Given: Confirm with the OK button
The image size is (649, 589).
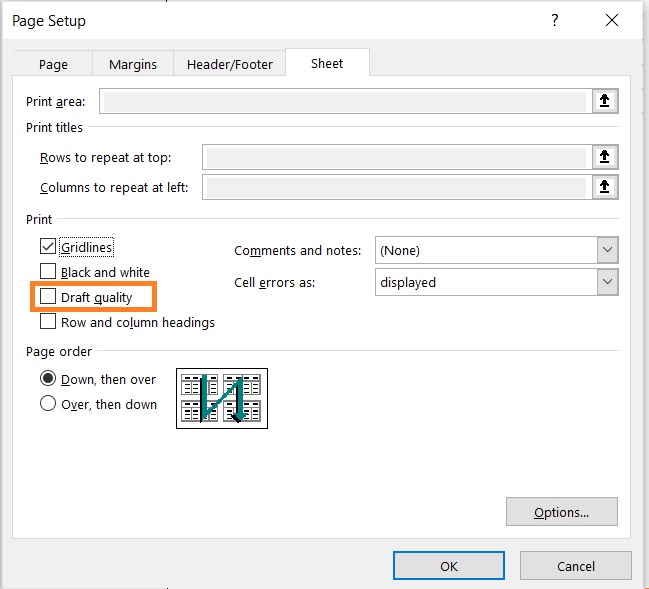Looking at the screenshot, I should pos(449,566).
